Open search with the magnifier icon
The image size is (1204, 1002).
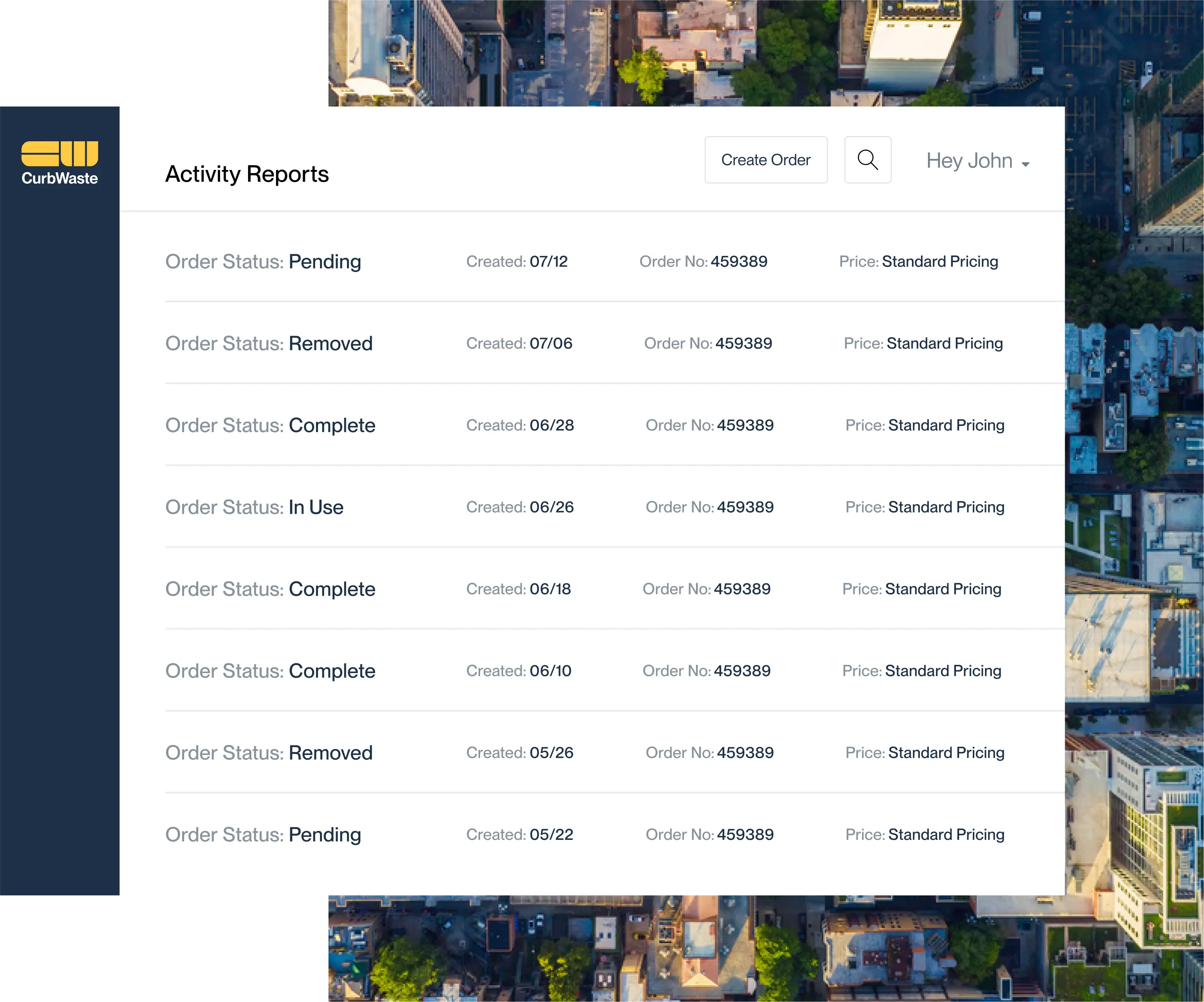click(x=868, y=160)
